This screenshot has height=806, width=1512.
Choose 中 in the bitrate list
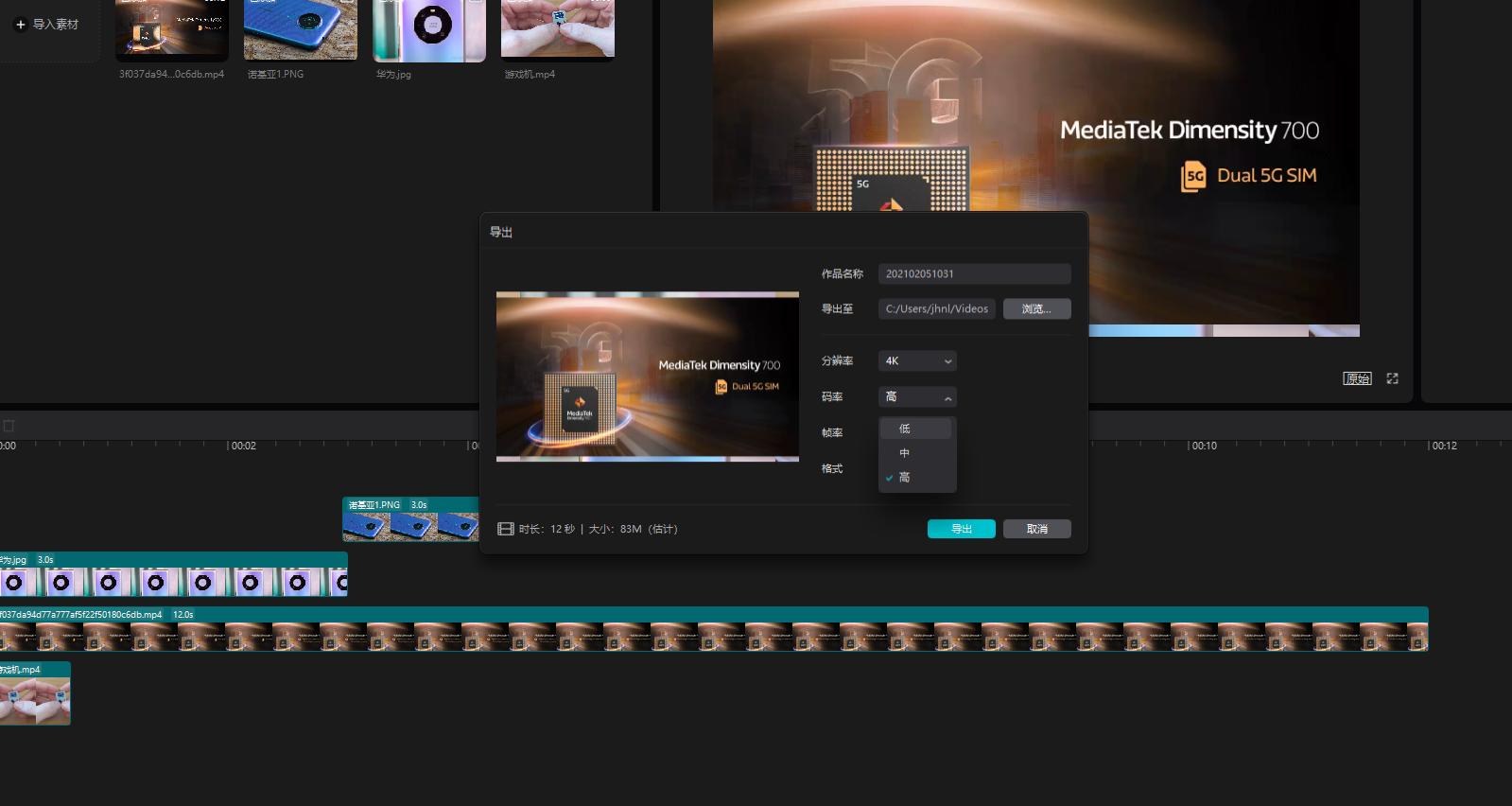(x=915, y=453)
